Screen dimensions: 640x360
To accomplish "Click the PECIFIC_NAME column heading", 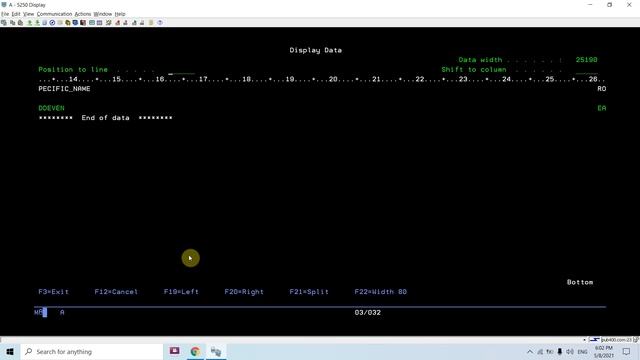I will (64, 89).
